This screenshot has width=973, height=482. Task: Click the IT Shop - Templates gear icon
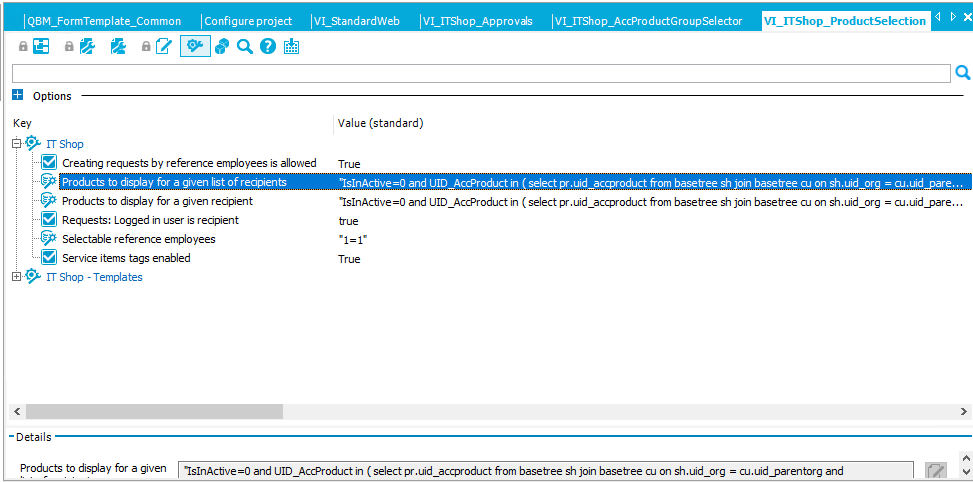(x=34, y=277)
